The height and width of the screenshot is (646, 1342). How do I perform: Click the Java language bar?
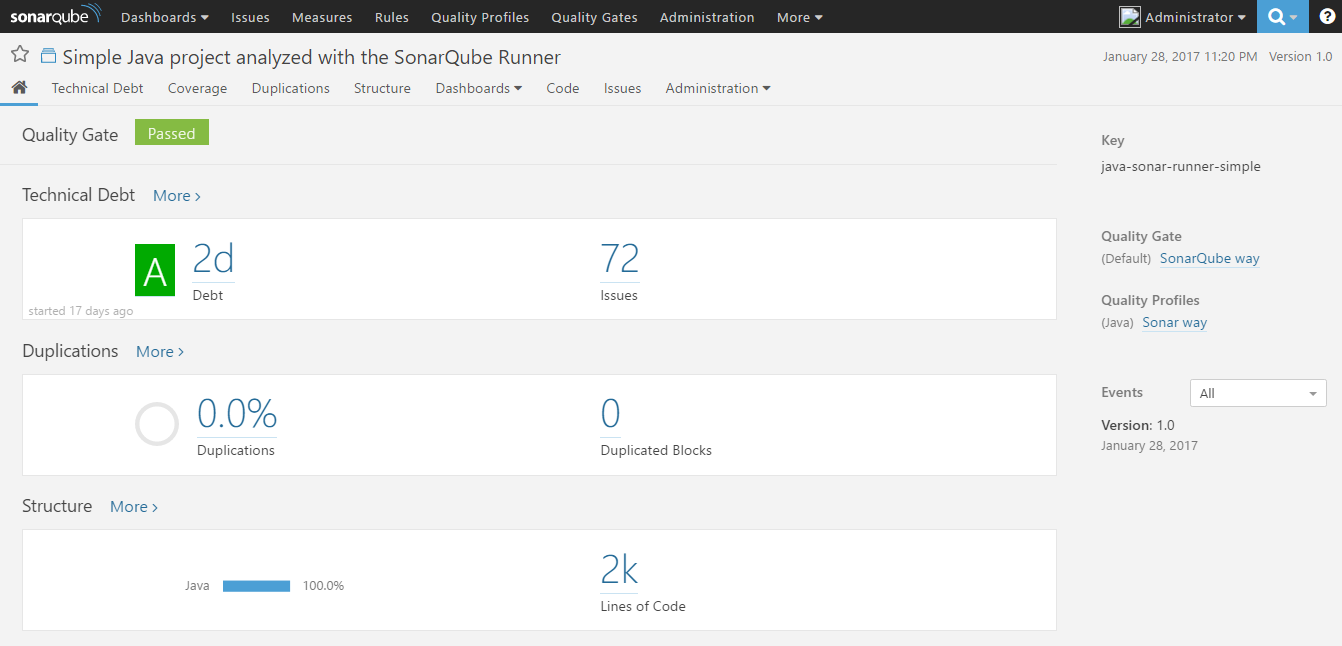click(x=256, y=586)
